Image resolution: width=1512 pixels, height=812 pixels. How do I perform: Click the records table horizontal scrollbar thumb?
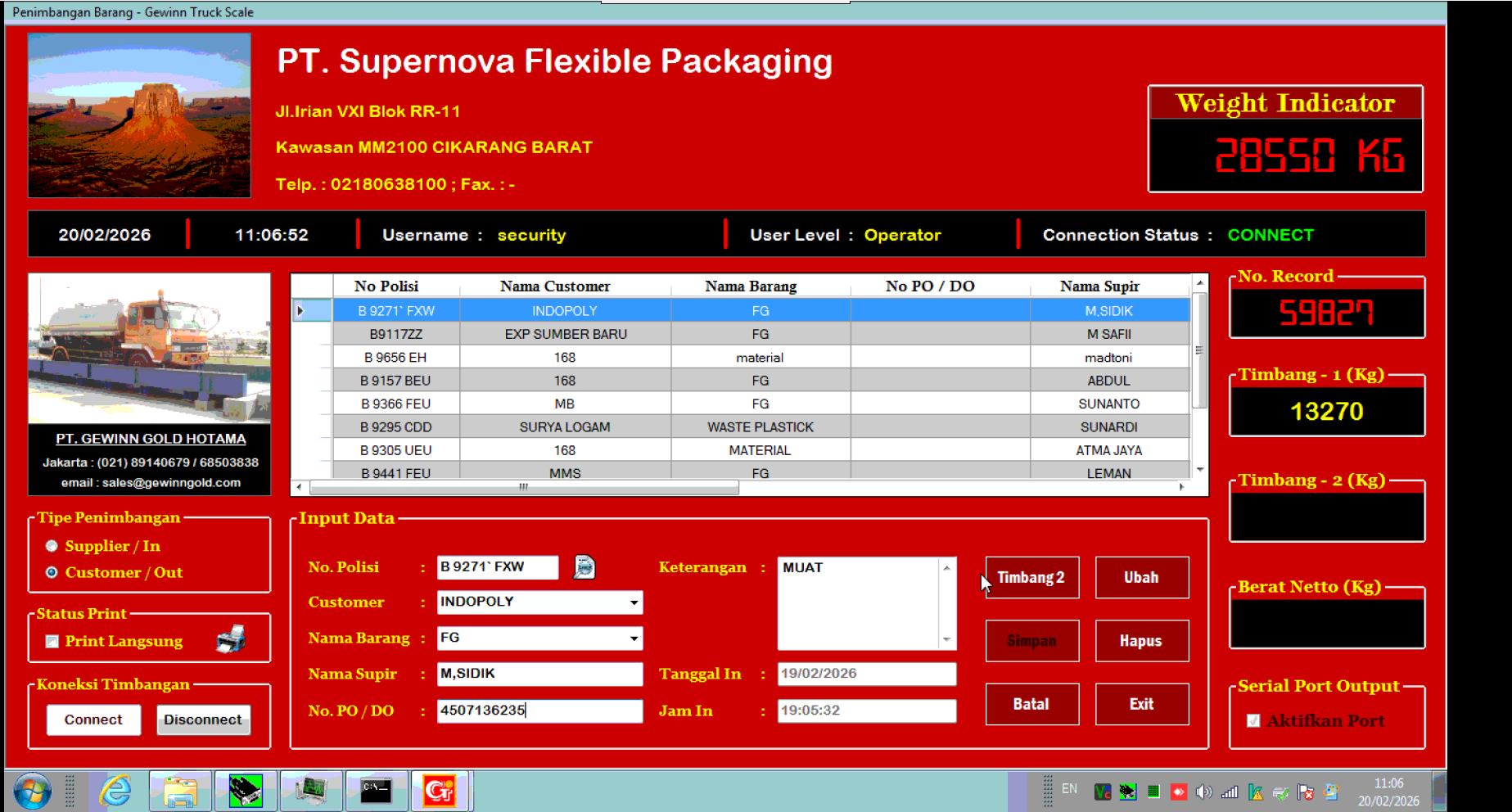[524, 487]
